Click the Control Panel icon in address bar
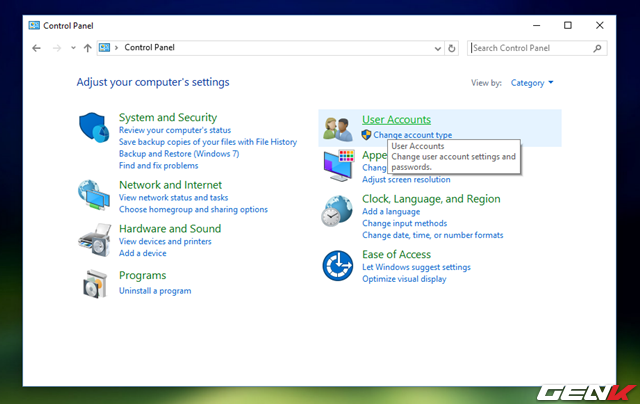Image resolution: width=640 pixels, height=404 pixels. click(105, 47)
